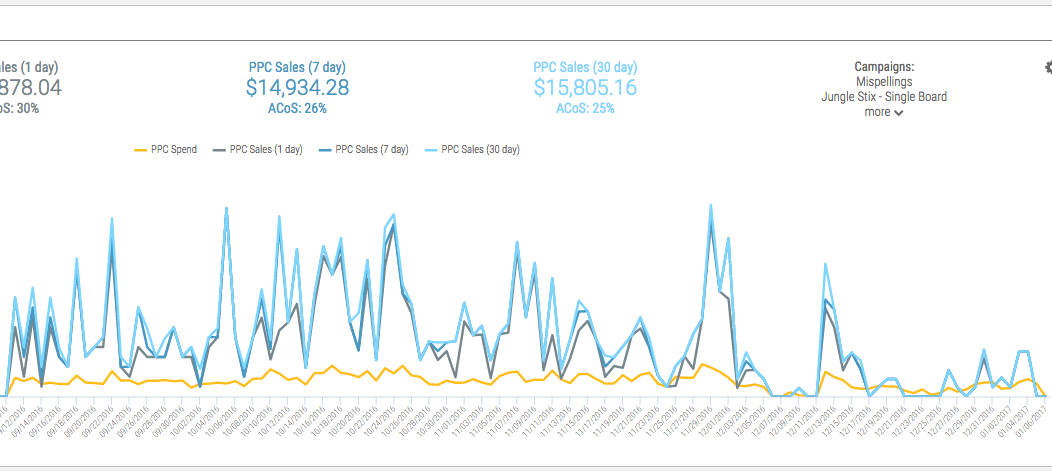
Task: Select the $15,805.16 sales total
Action: [585, 88]
